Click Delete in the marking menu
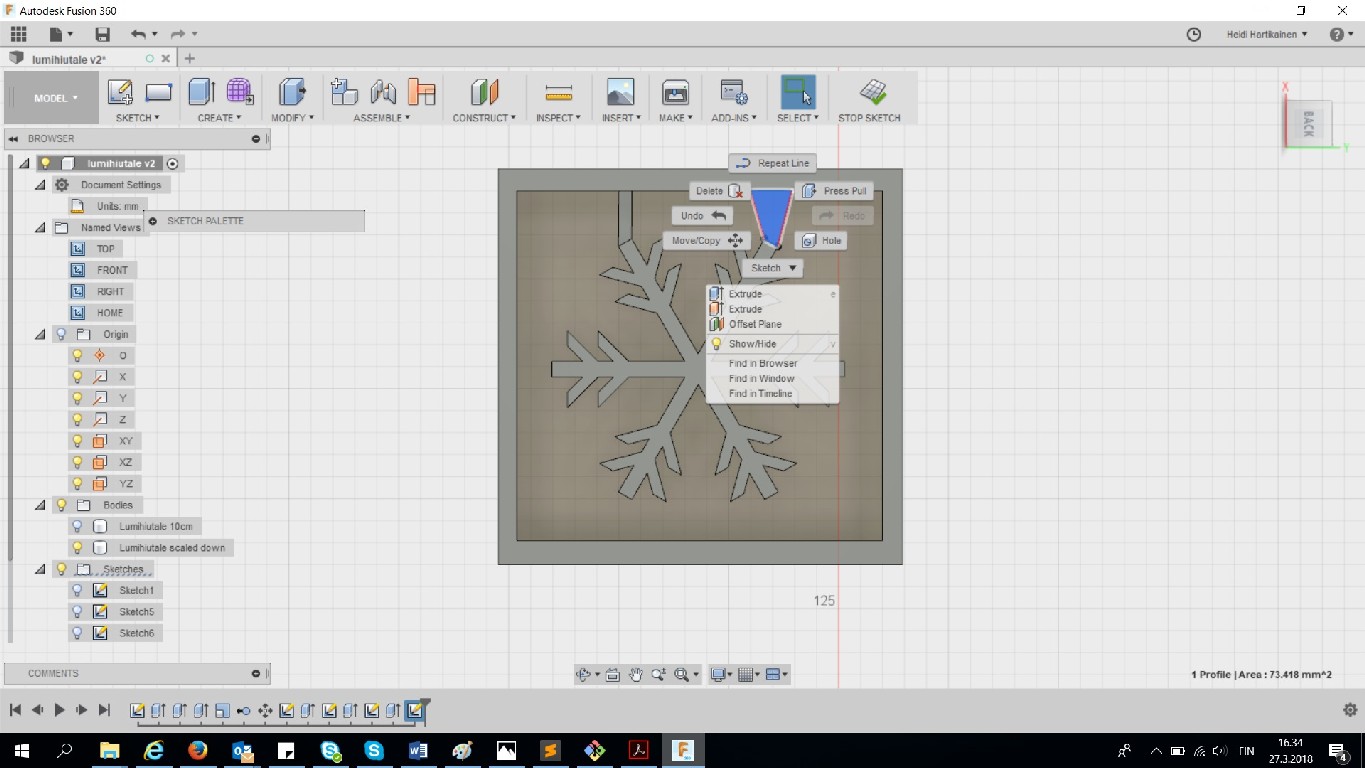 click(x=718, y=191)
